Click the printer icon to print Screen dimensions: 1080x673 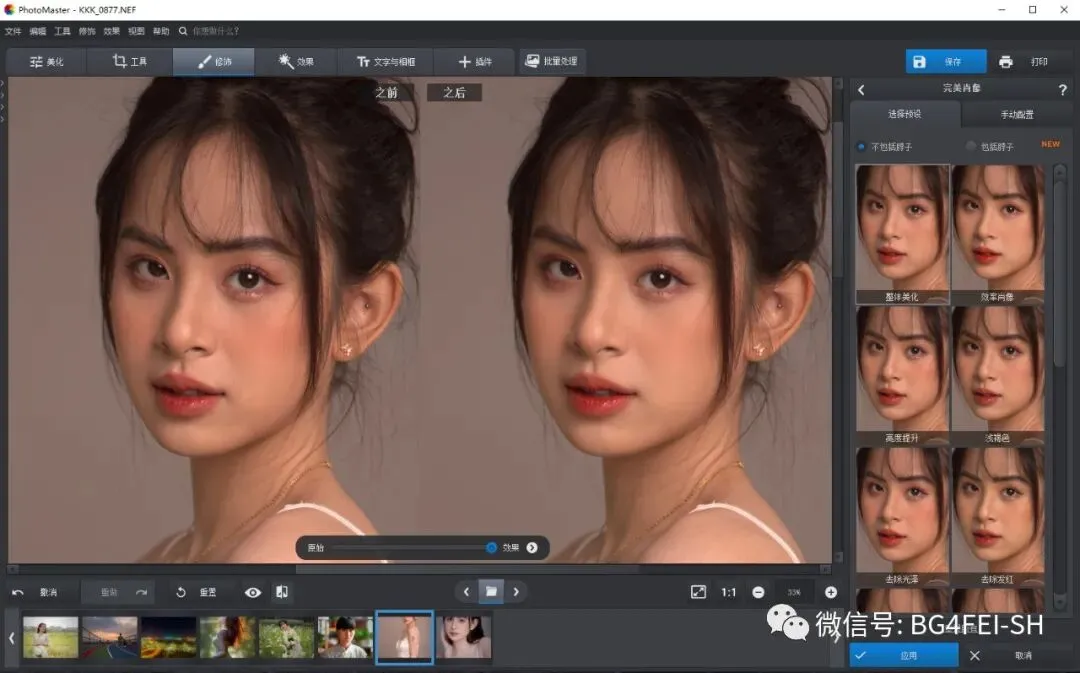[x=1006, y=62]
